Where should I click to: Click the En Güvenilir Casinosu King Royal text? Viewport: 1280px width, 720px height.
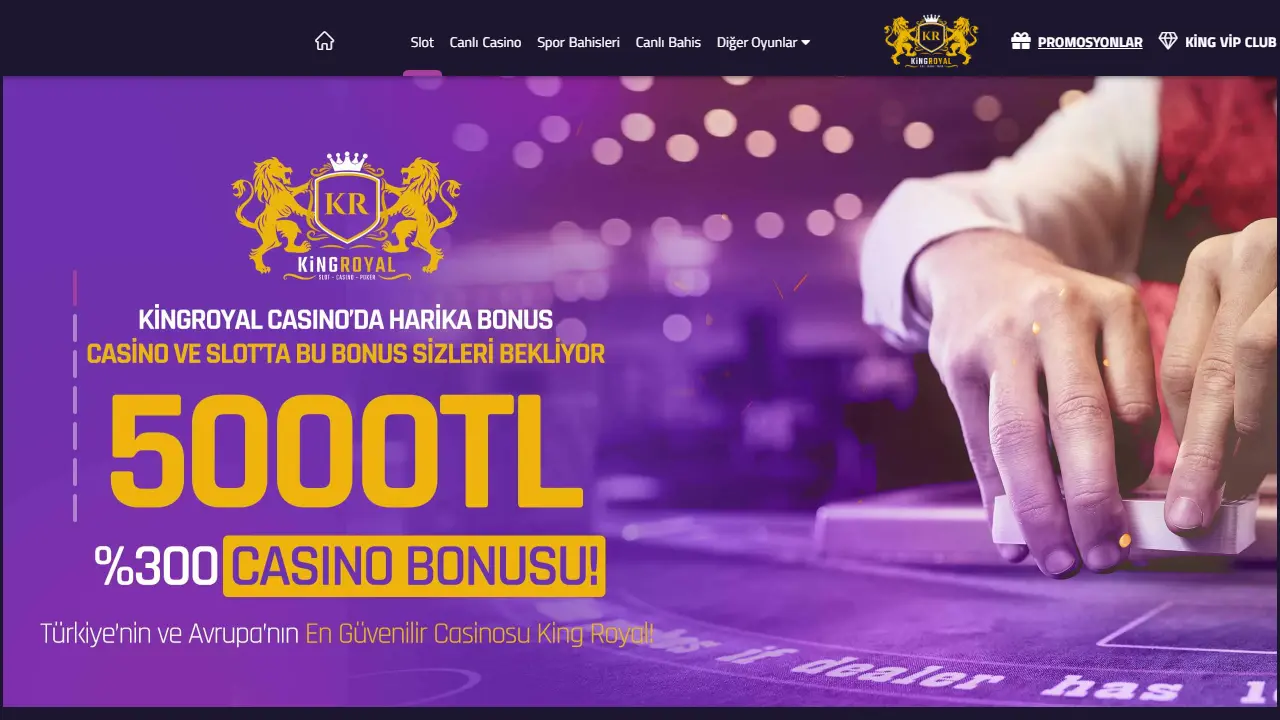[x=480, y=634]
